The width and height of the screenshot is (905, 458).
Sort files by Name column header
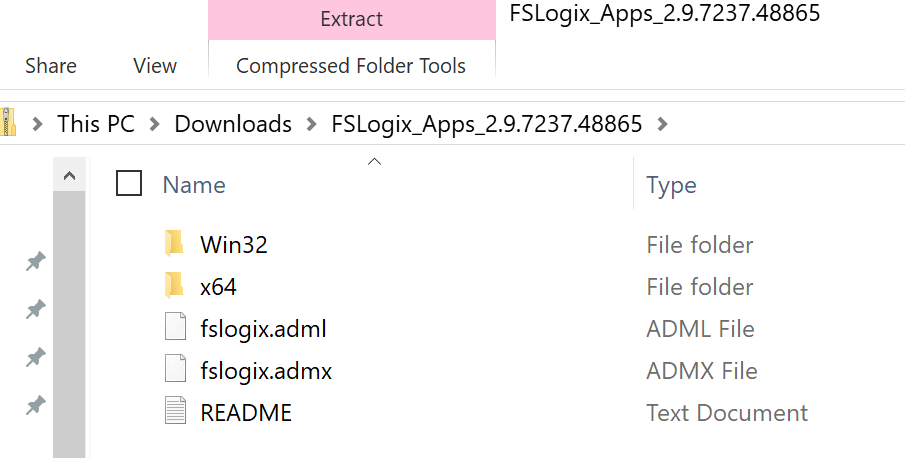click(194, 185)
